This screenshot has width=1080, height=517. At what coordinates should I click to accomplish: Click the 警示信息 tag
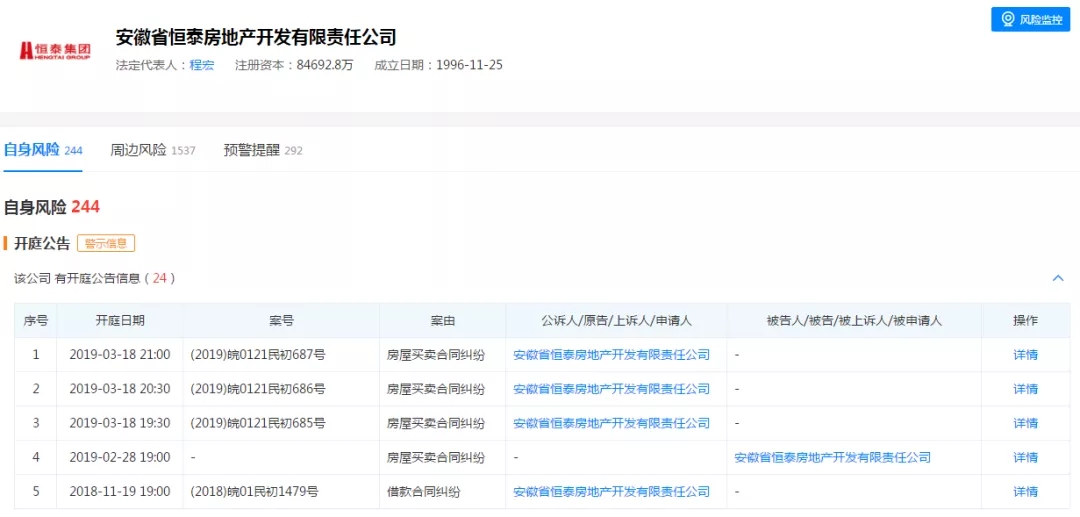point(105,243)
